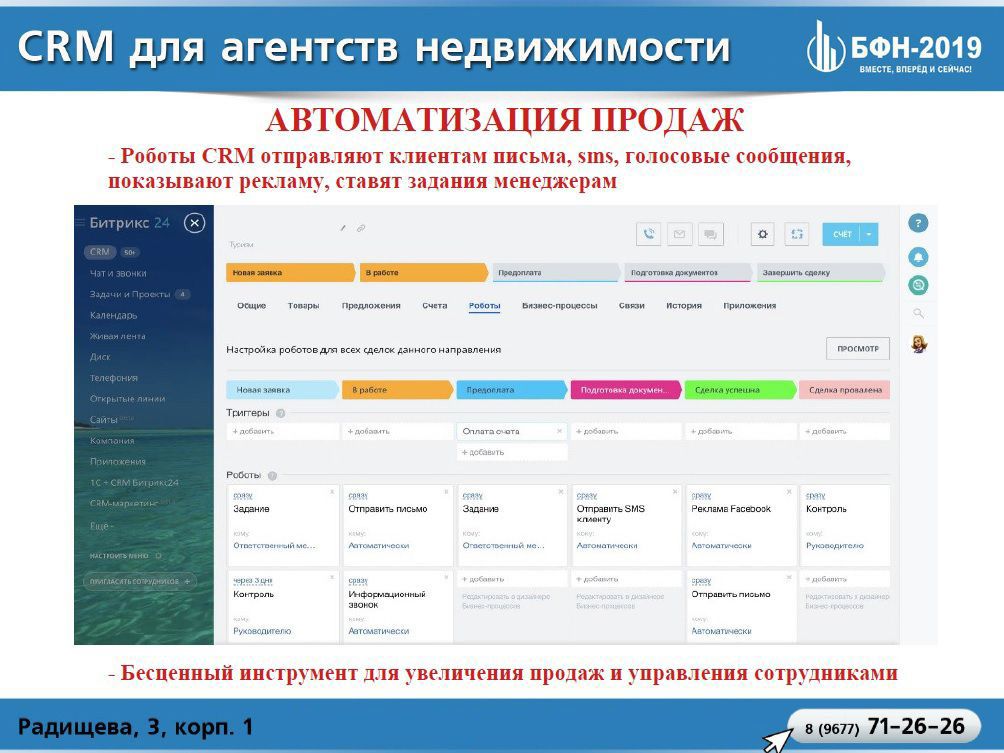This screenshot has width=1004, height=753.
Task: Click help icon next to Роботы heading
Action: (x=272, y=476)
